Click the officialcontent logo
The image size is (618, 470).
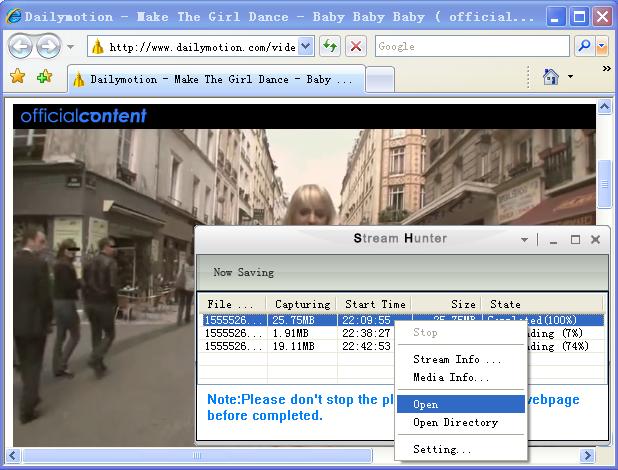click(x=83, y=116)
